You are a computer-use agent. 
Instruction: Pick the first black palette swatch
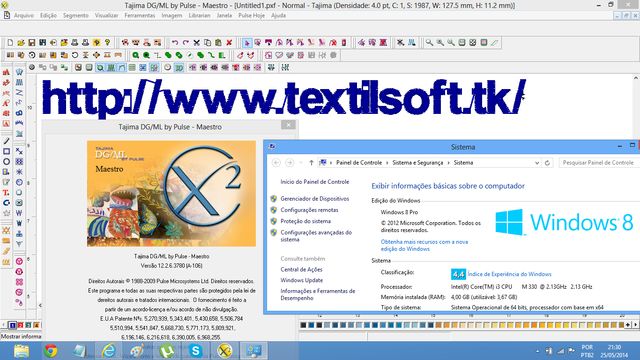click(303, 325)
